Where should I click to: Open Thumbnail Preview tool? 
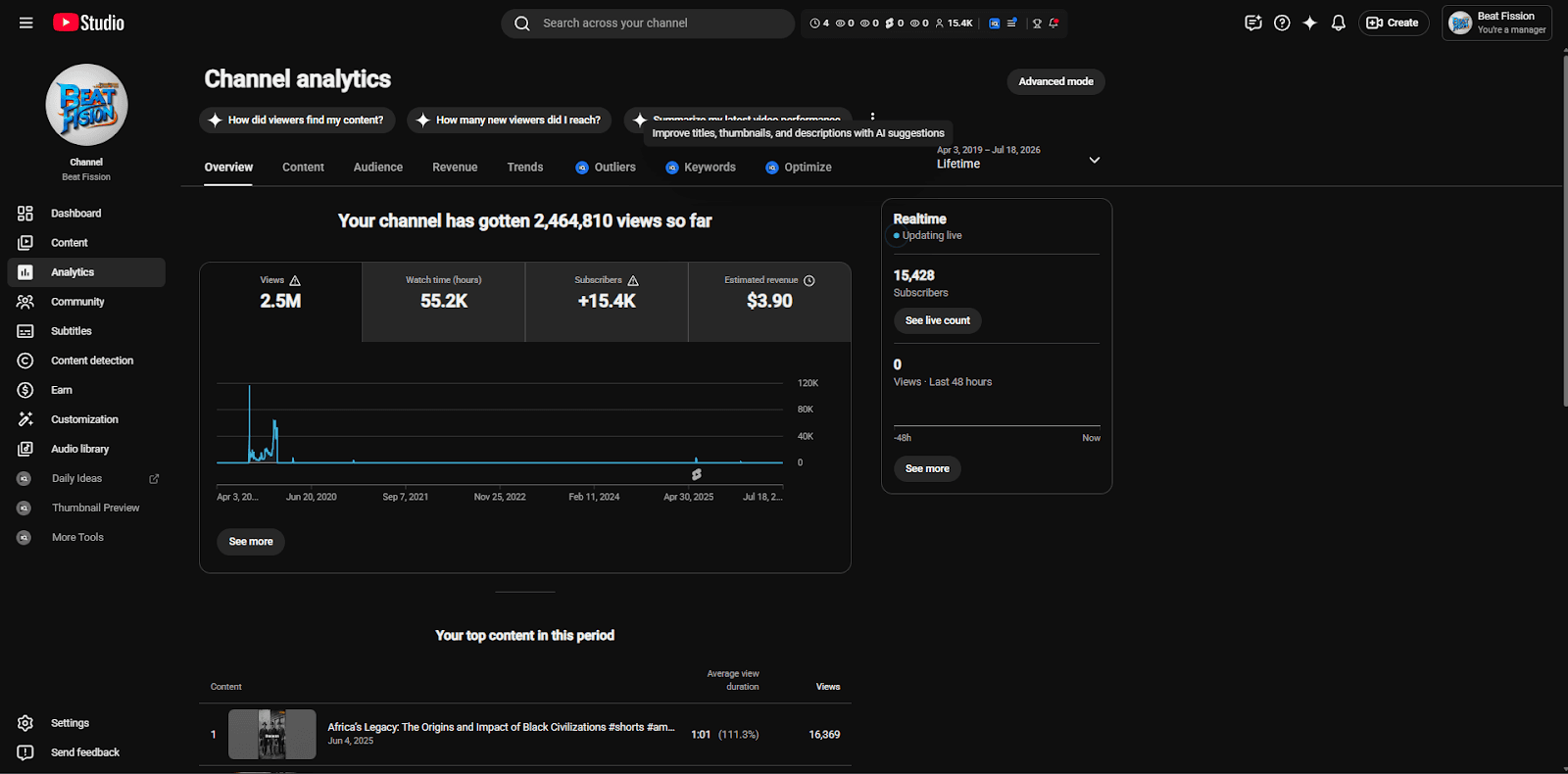click(86, 508)
